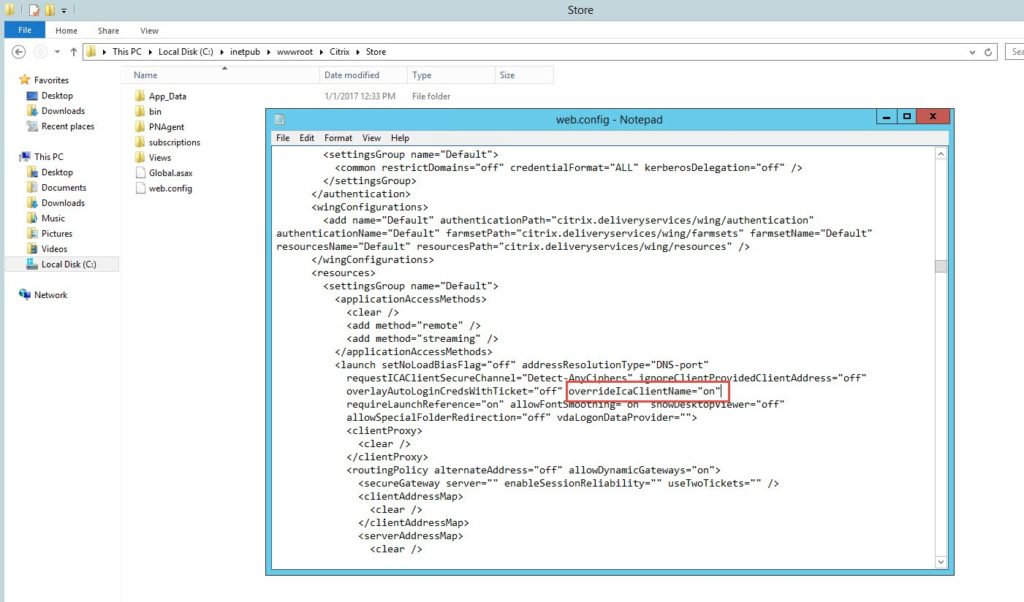Refresh the folder view
Image resolution: width=1024 pixels, height=602 pixels.
coord(989,52)
